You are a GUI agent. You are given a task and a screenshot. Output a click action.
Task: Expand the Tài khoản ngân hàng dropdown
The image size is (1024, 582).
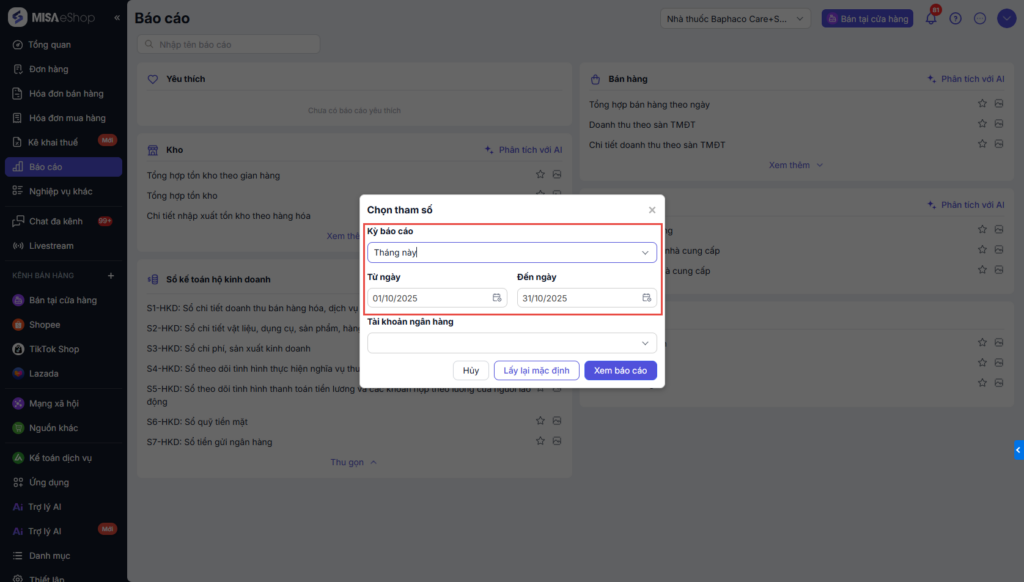pos(512,343)
